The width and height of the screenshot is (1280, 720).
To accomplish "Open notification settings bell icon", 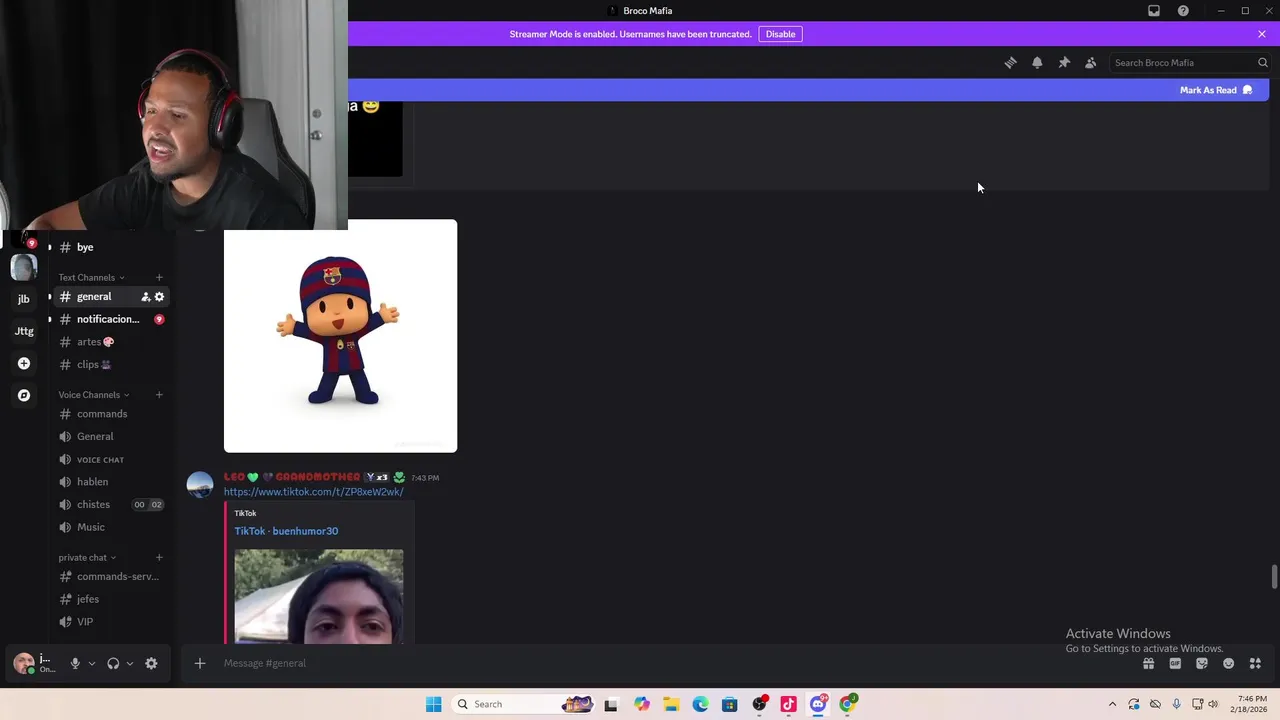I will click(1037, 62).
